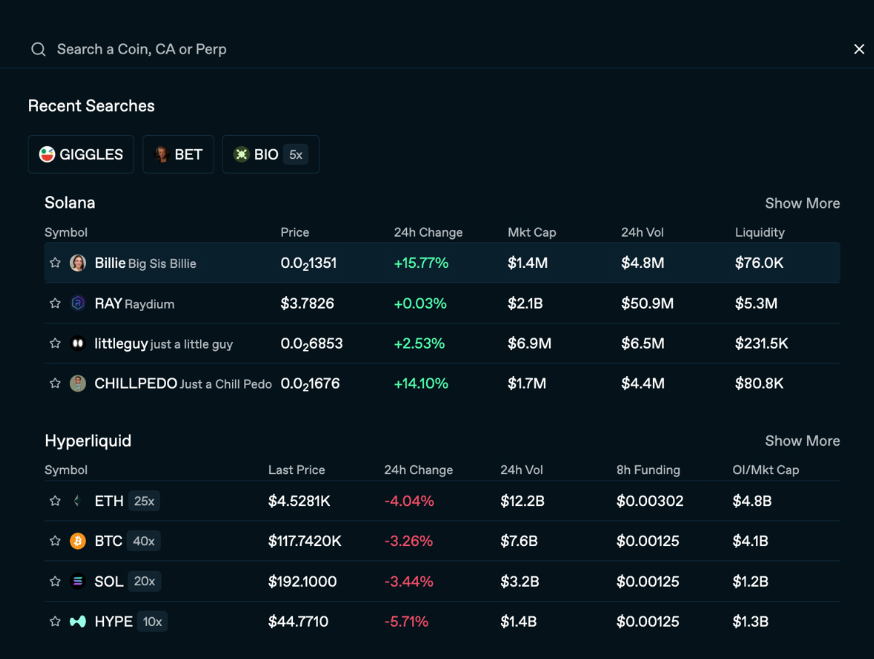Viewport: 874px width, 659px height.
Task: Toggle favorite star for ETH
Action: click(x=55, y=501)
